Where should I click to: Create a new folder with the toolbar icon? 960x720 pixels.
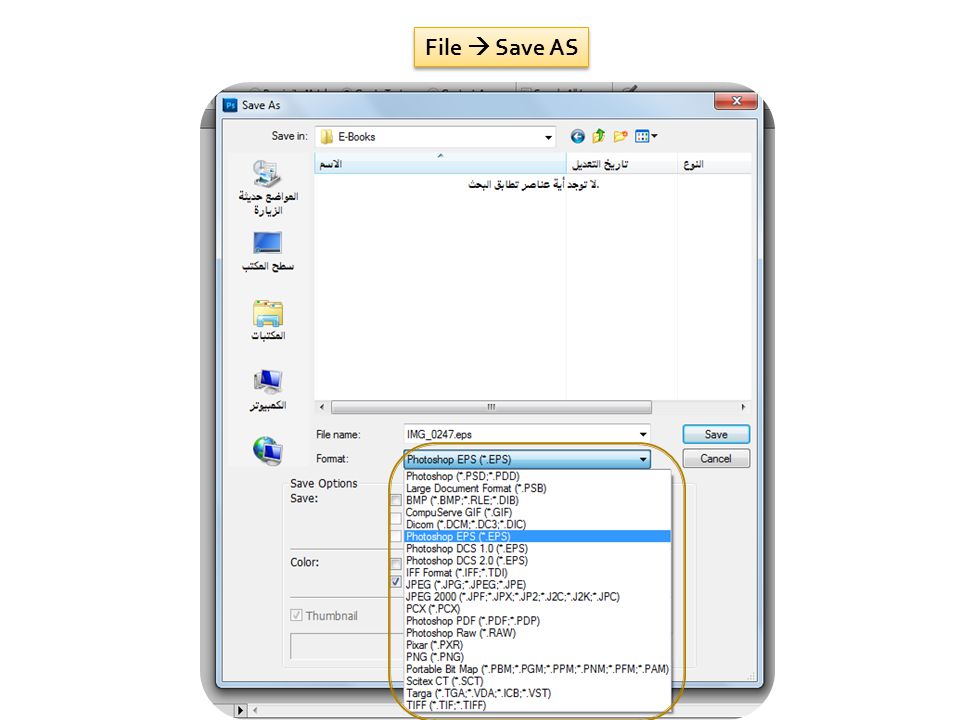point(621,136)
